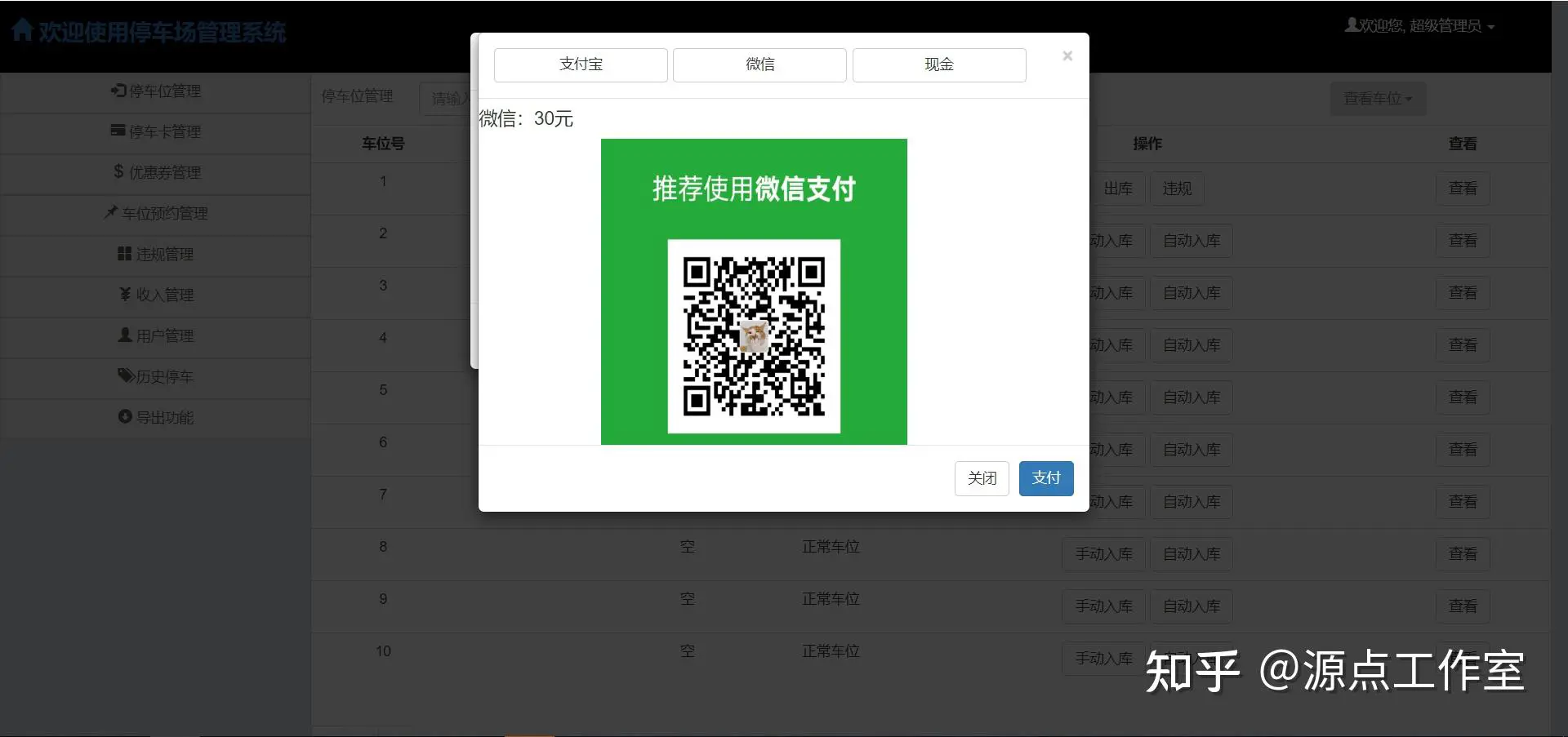Click 自动入库 for parking spot 4
The width and height of the screenshot is (1568, 737).
pos(1192,345)
